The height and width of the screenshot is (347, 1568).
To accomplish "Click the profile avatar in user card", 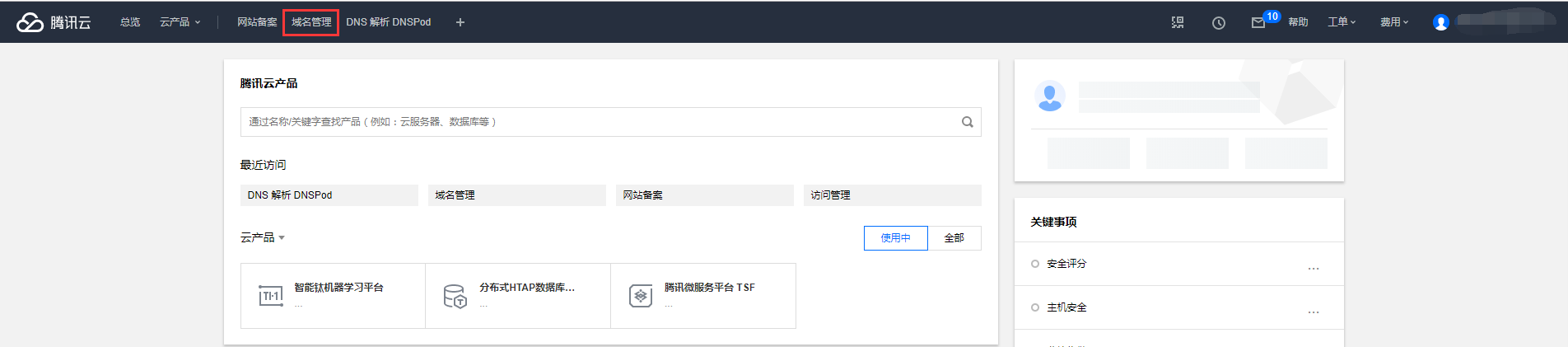I will point(1050,96).
